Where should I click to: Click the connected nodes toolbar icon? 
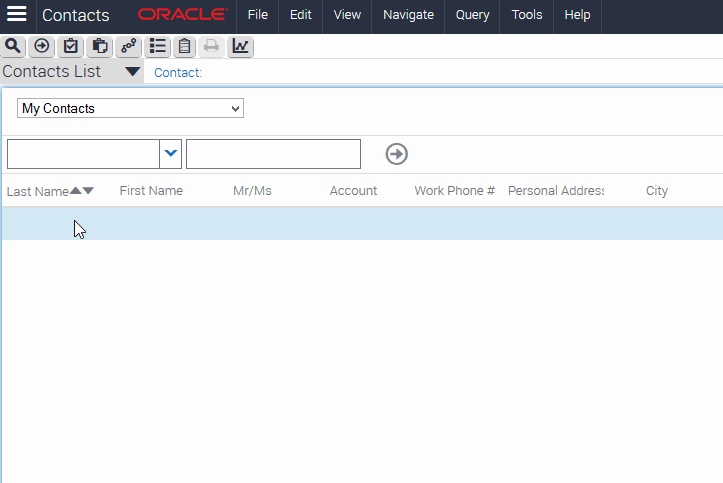[129, 46]
